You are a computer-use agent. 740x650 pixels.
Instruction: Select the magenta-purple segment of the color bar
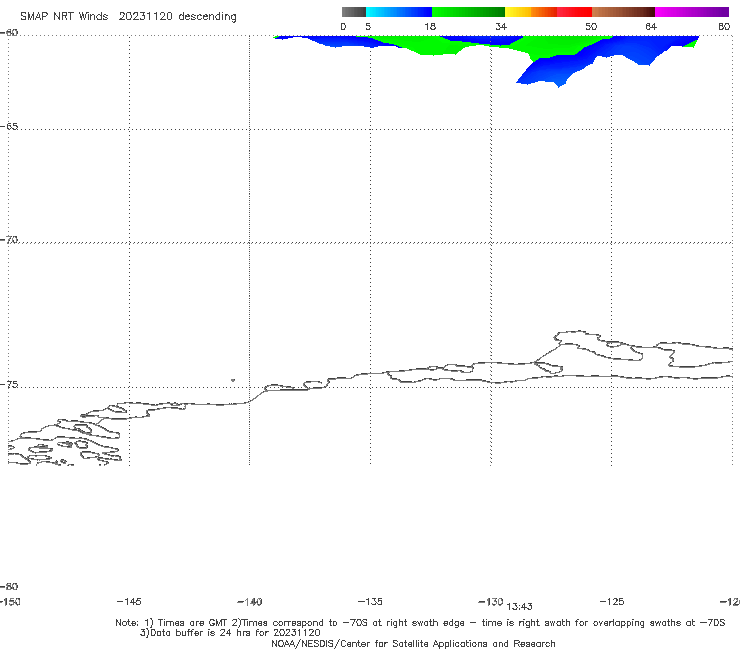pyautogui.click(x=692, y=12)
